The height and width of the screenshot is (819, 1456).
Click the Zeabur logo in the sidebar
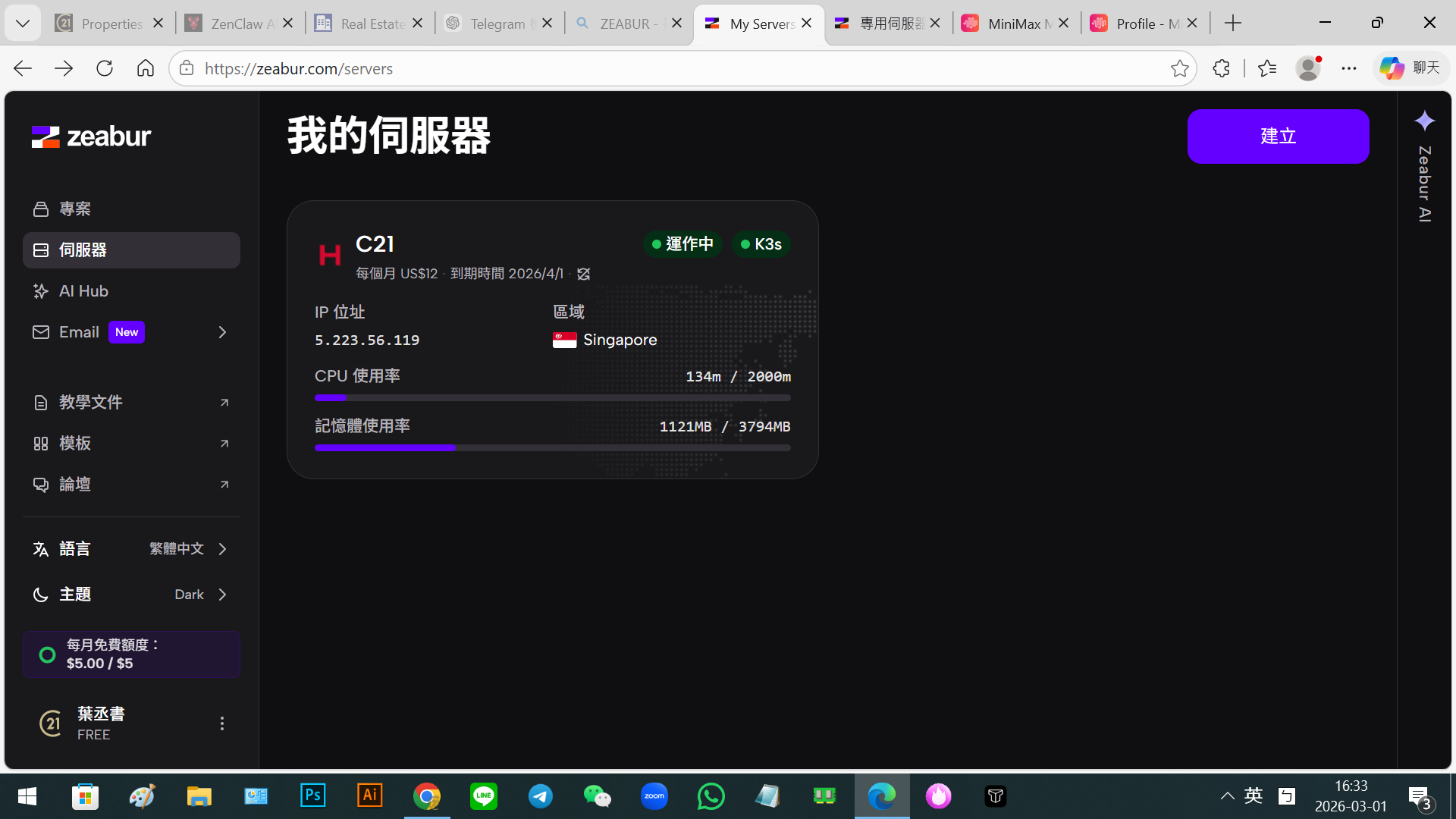pos(91,136)
